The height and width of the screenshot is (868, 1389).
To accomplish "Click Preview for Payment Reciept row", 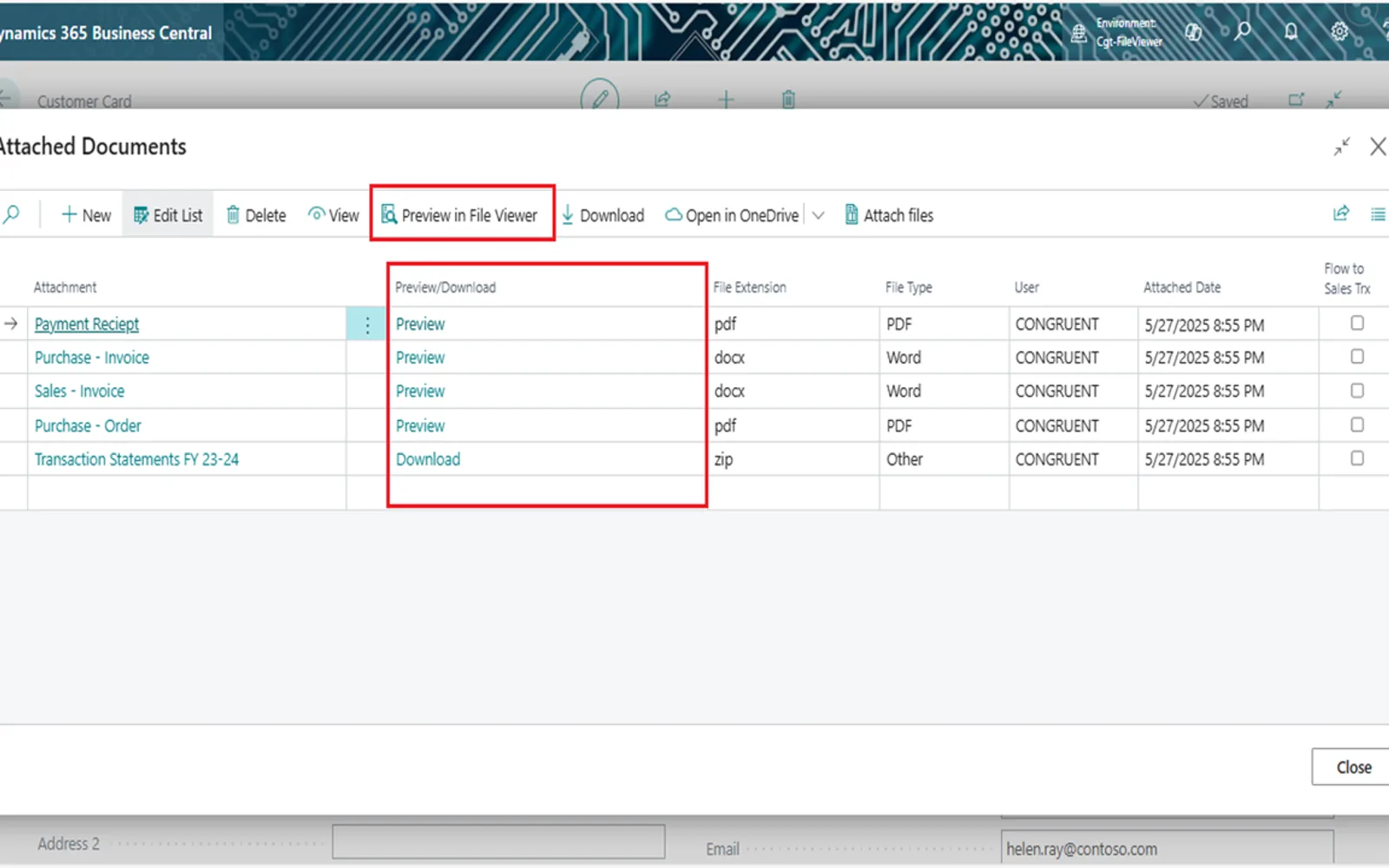I will [x=420, y=324].
